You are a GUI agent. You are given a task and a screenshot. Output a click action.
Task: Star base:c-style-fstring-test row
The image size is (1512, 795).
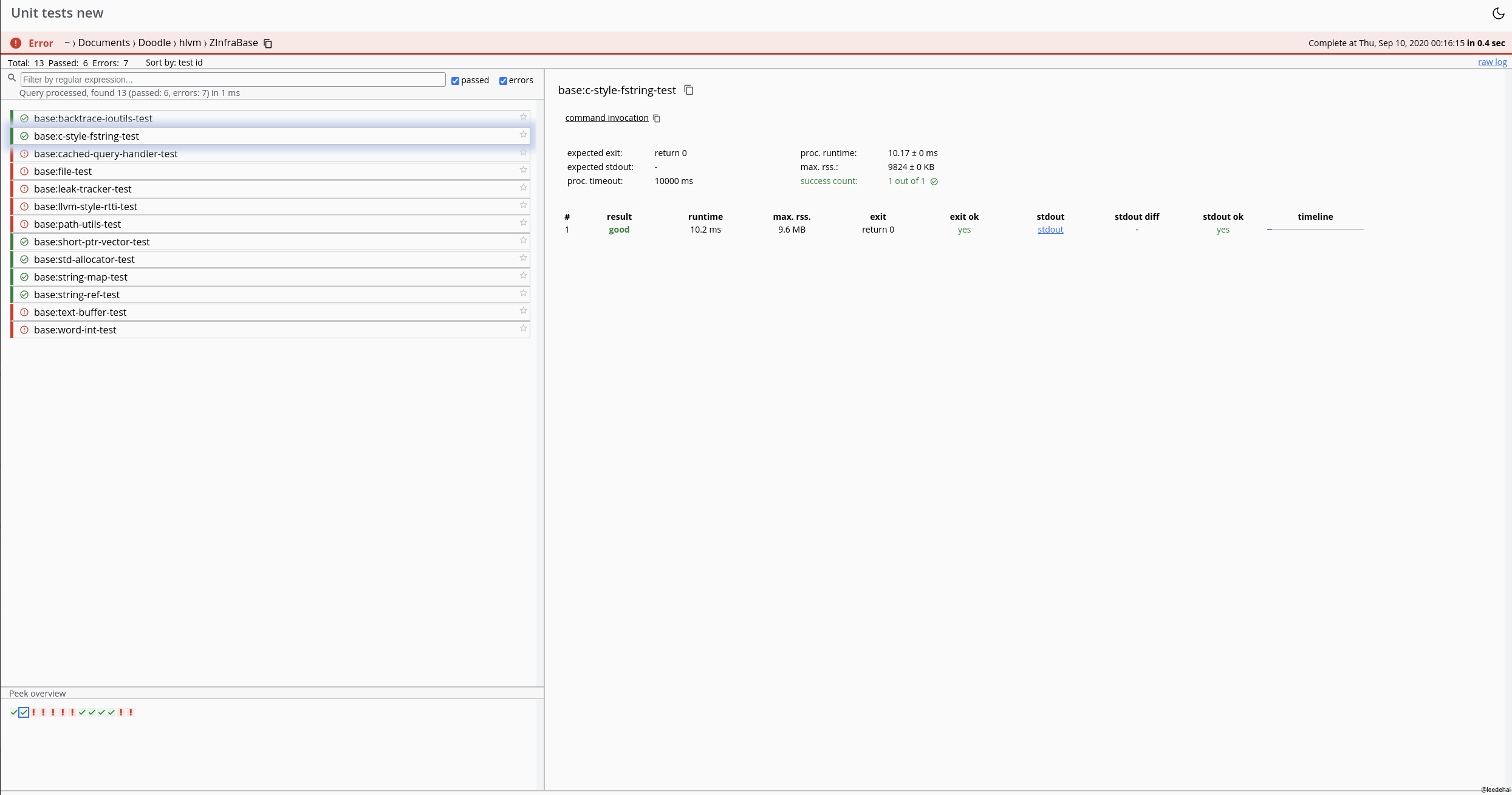(x=523, y=134)
